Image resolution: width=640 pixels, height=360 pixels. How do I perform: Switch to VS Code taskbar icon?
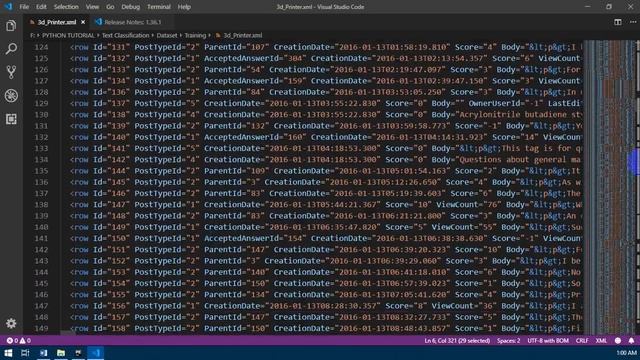(96, 353)
